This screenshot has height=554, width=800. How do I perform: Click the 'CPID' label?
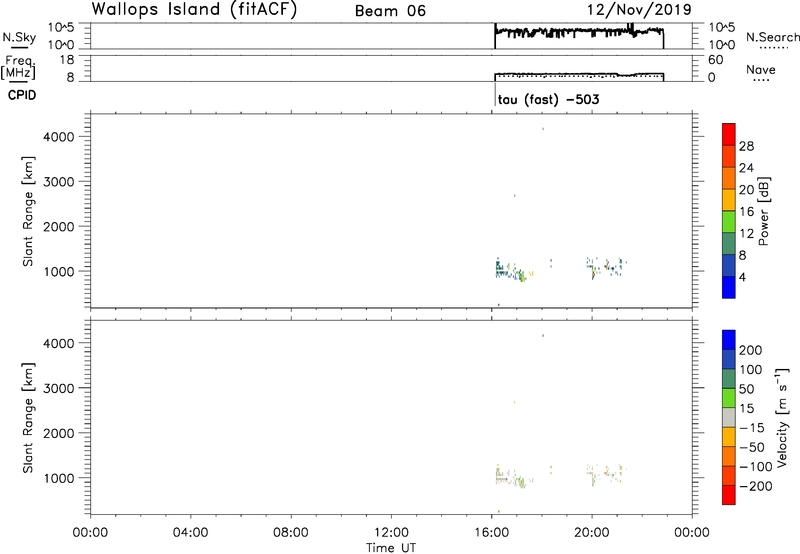(x=22, y=95)
